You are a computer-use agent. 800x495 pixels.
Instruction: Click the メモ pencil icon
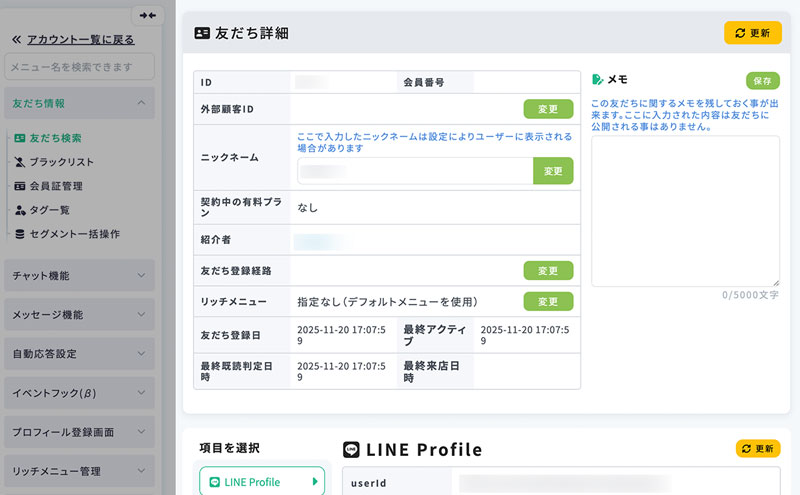598,79
